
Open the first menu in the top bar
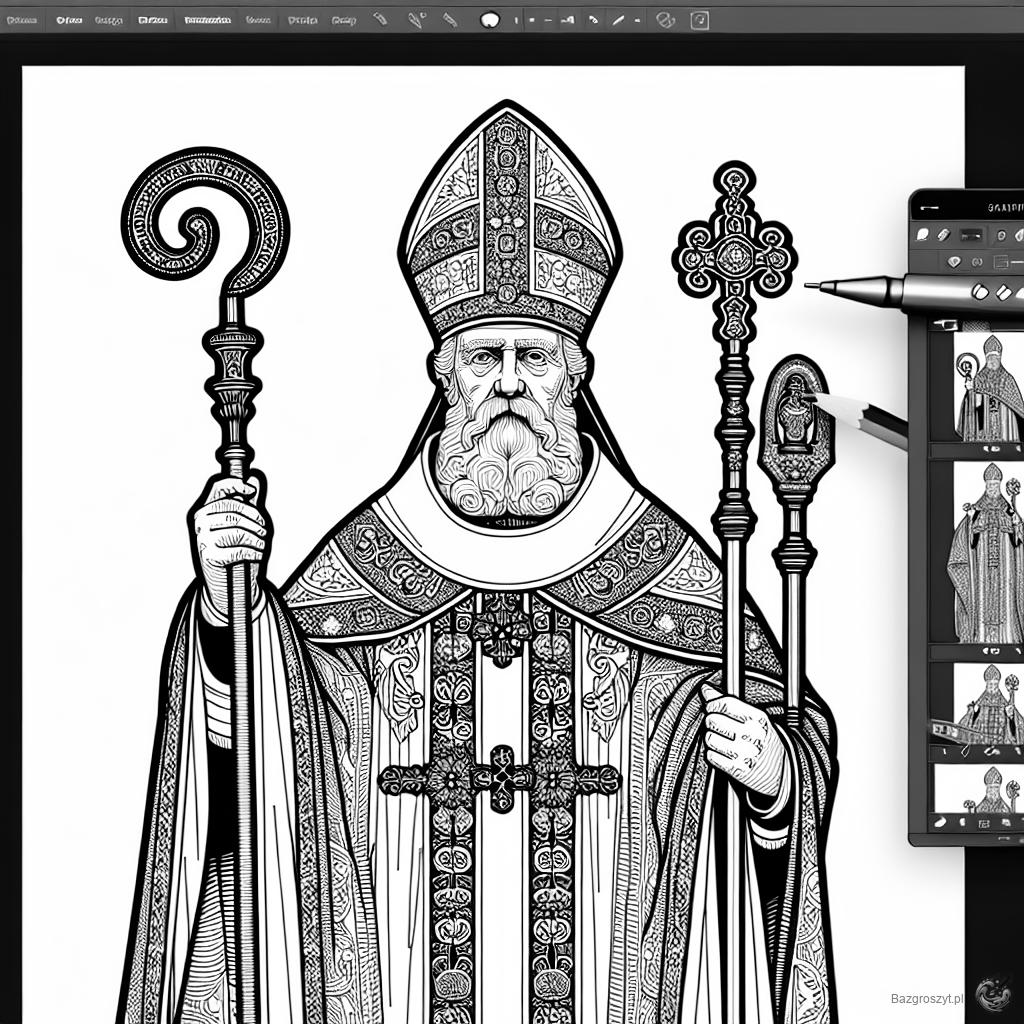coord(22,20)
